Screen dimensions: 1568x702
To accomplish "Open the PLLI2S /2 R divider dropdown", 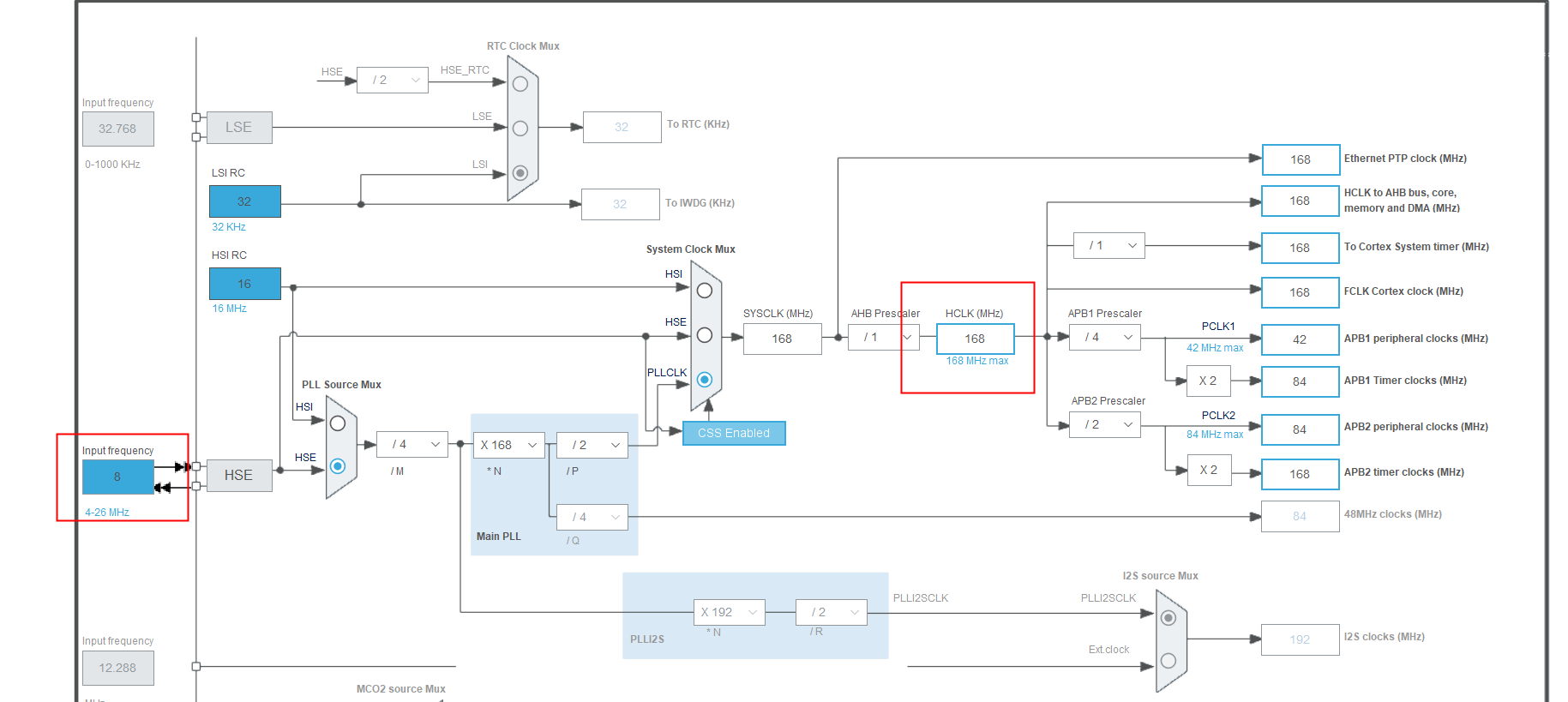I will 832,612.
